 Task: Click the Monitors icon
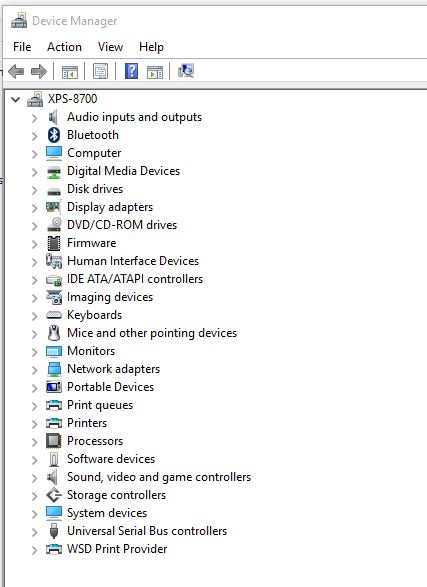[54, 352]
